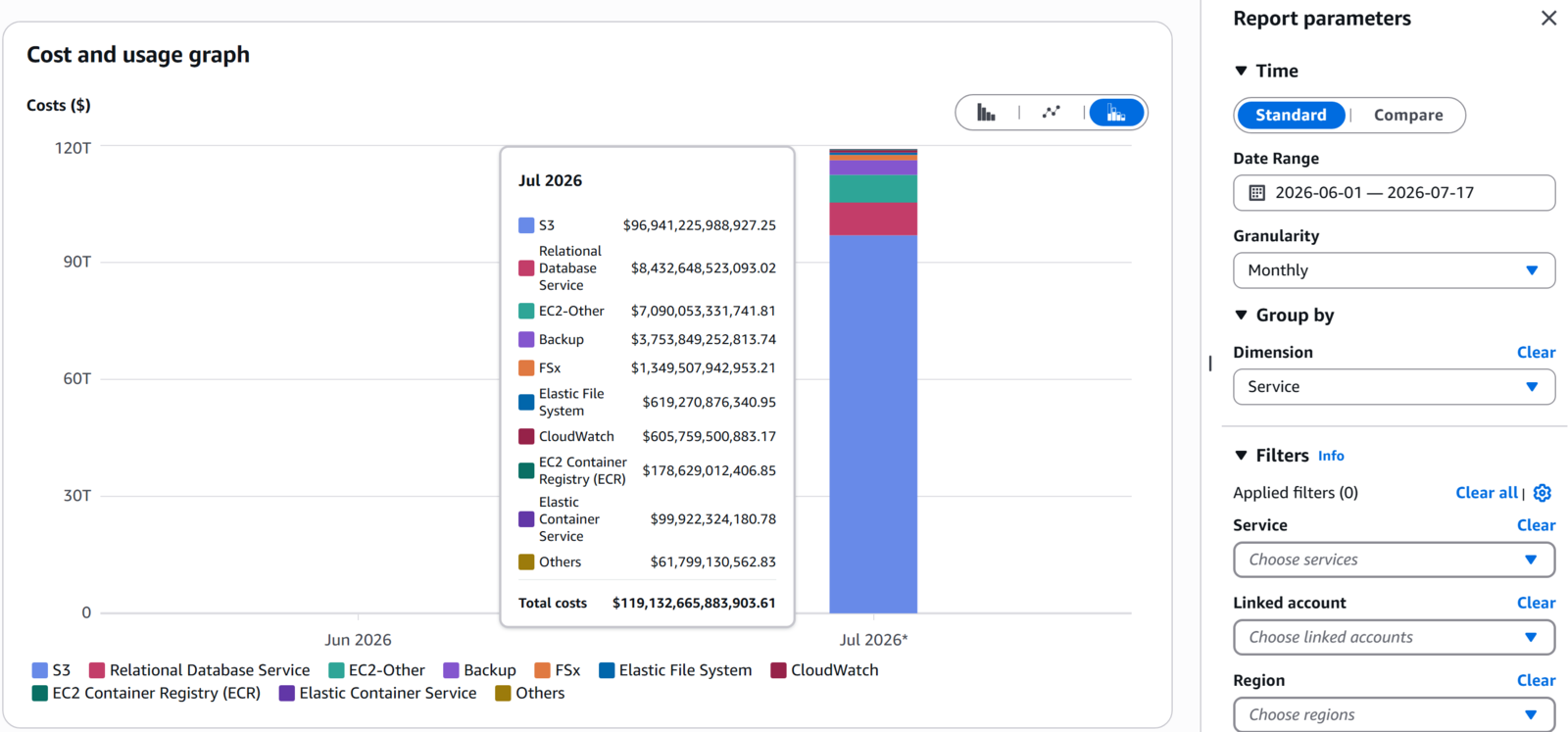Image resolution: width=1568 pixels, height=732 pixels.
Task: Toggle Others legend entry below chart
Action: pos(530,693)
